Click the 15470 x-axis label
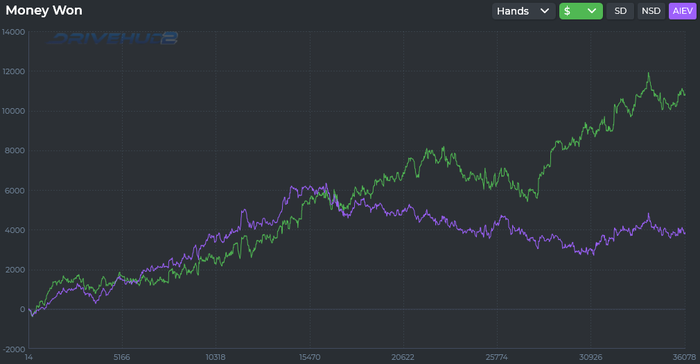This screenshot has width=700, height=364. [x=310, y=357]
